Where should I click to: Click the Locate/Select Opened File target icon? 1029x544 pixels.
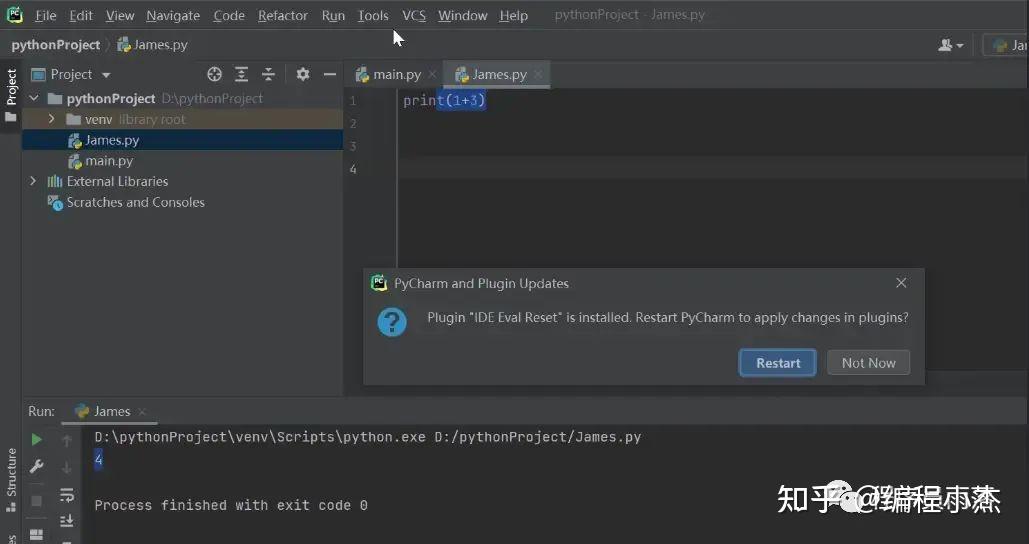pos(215,74)
